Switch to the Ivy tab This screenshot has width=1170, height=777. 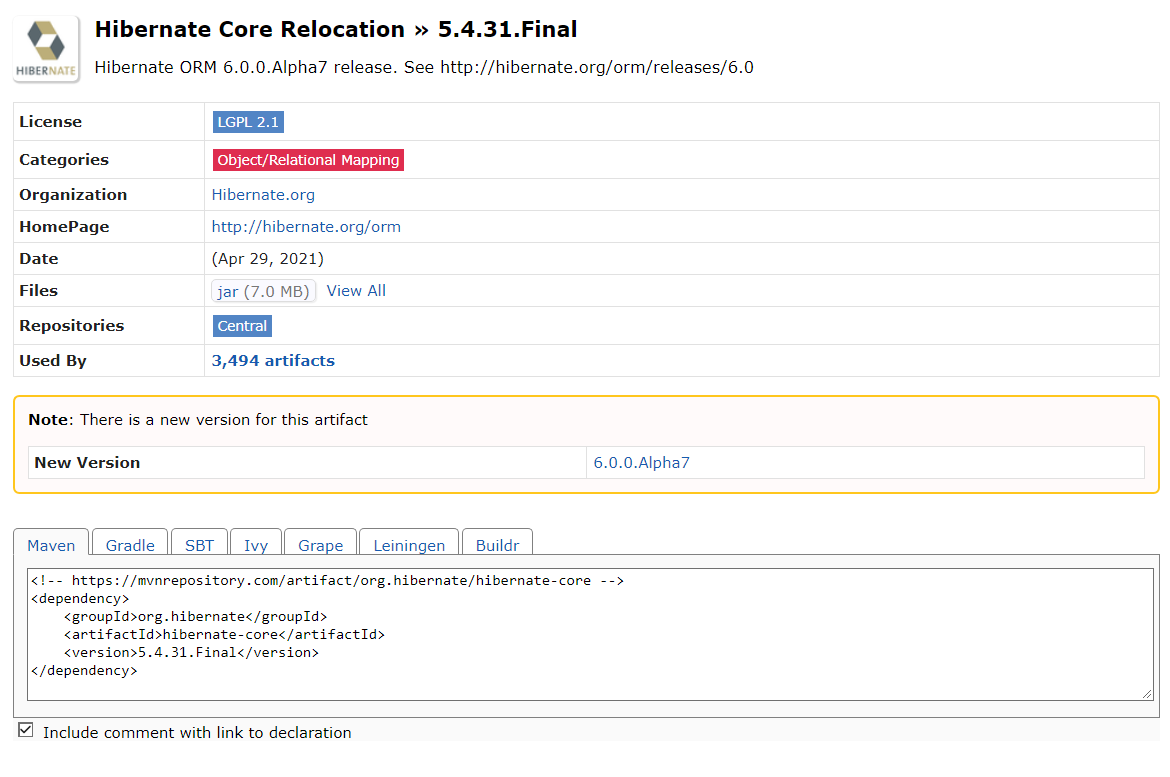point(256,544)
